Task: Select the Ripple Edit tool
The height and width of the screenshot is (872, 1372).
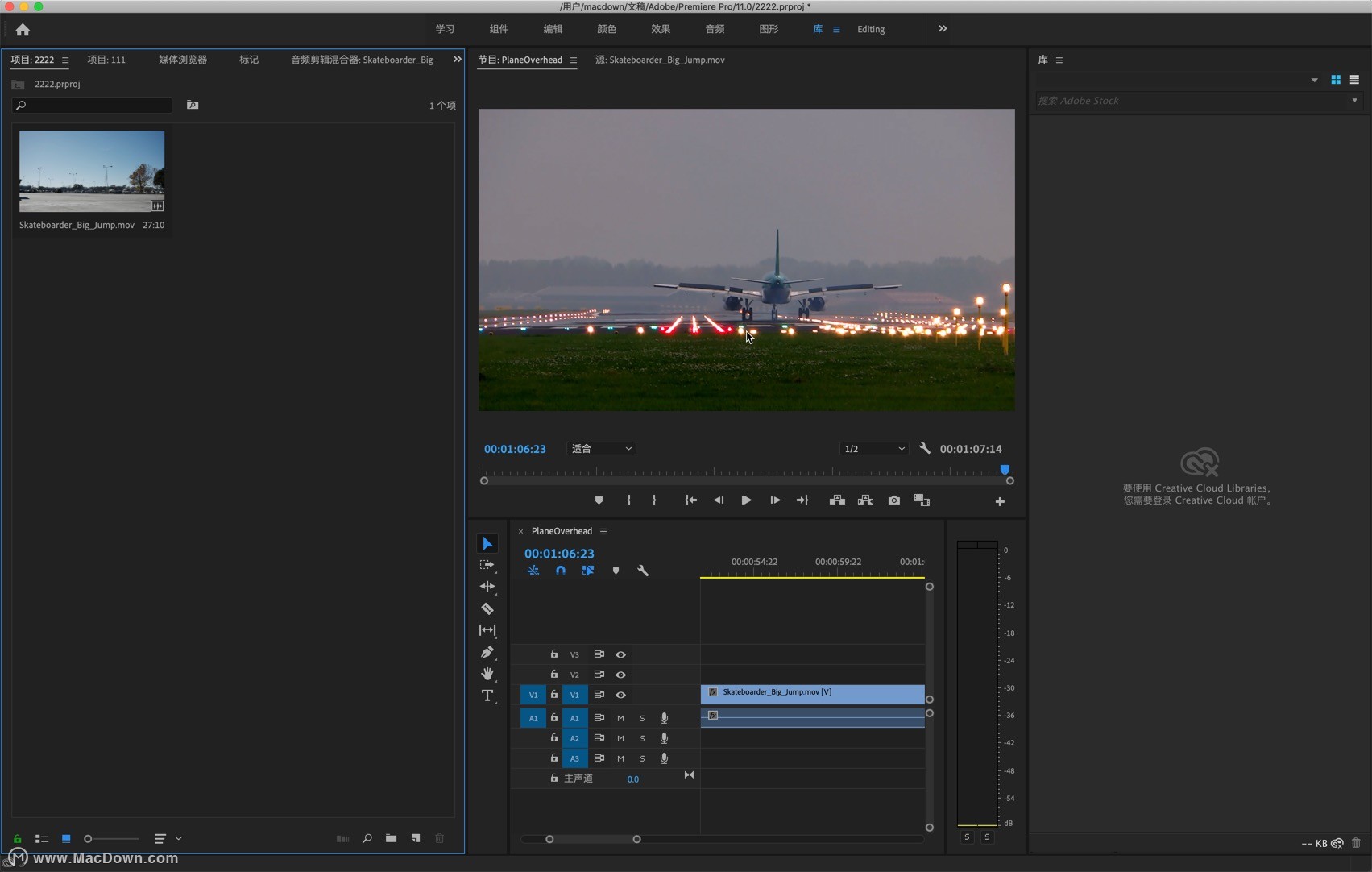Action: 487,587
